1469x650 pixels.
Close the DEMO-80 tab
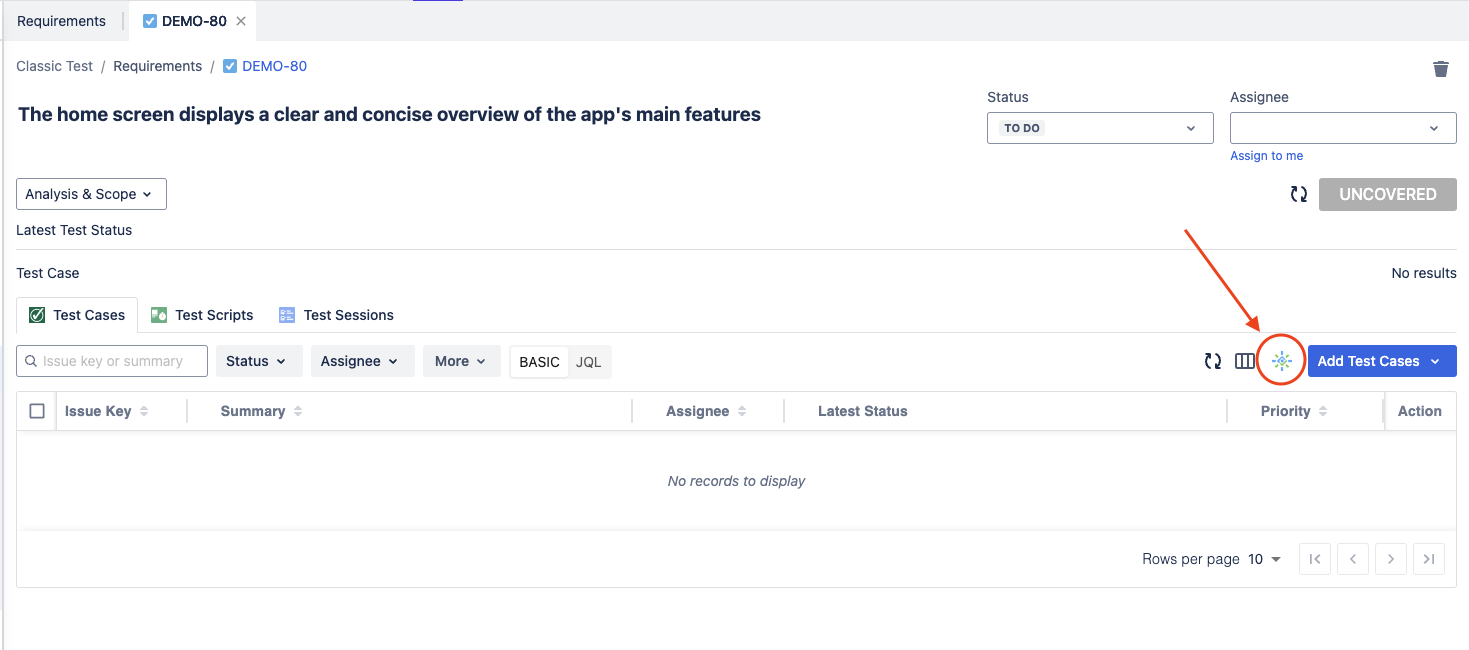[241, 21]
